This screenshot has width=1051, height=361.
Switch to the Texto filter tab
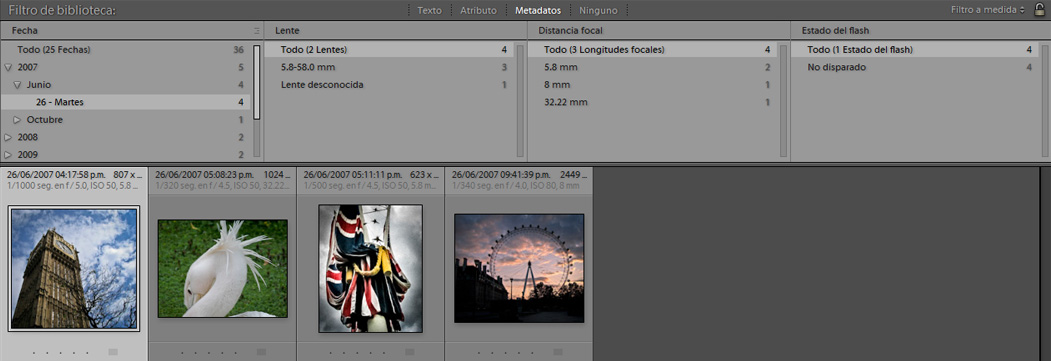coord(429,10)
